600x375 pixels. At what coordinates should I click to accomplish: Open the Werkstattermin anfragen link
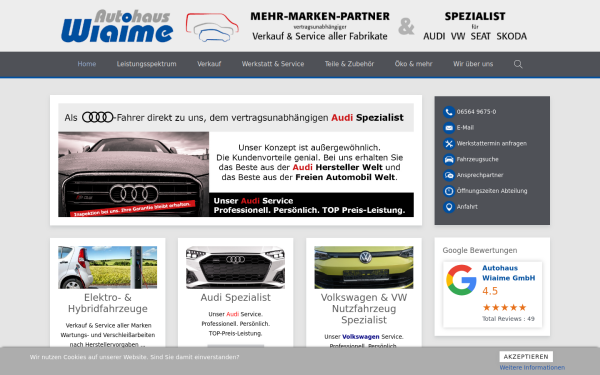pyautogui.click(x=492, y=143)
